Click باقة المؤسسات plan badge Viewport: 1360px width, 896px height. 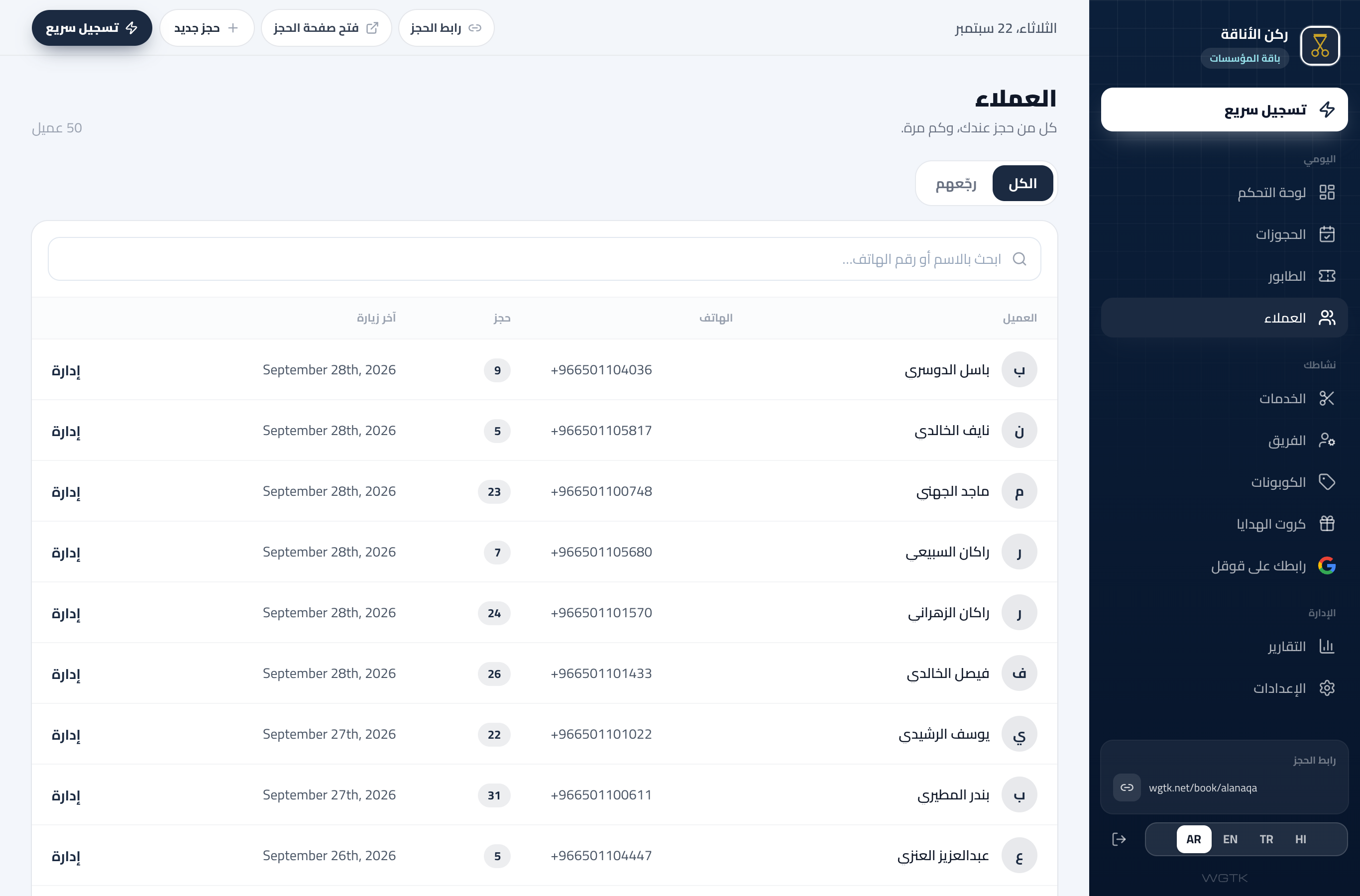click(x=1245, y=58)
